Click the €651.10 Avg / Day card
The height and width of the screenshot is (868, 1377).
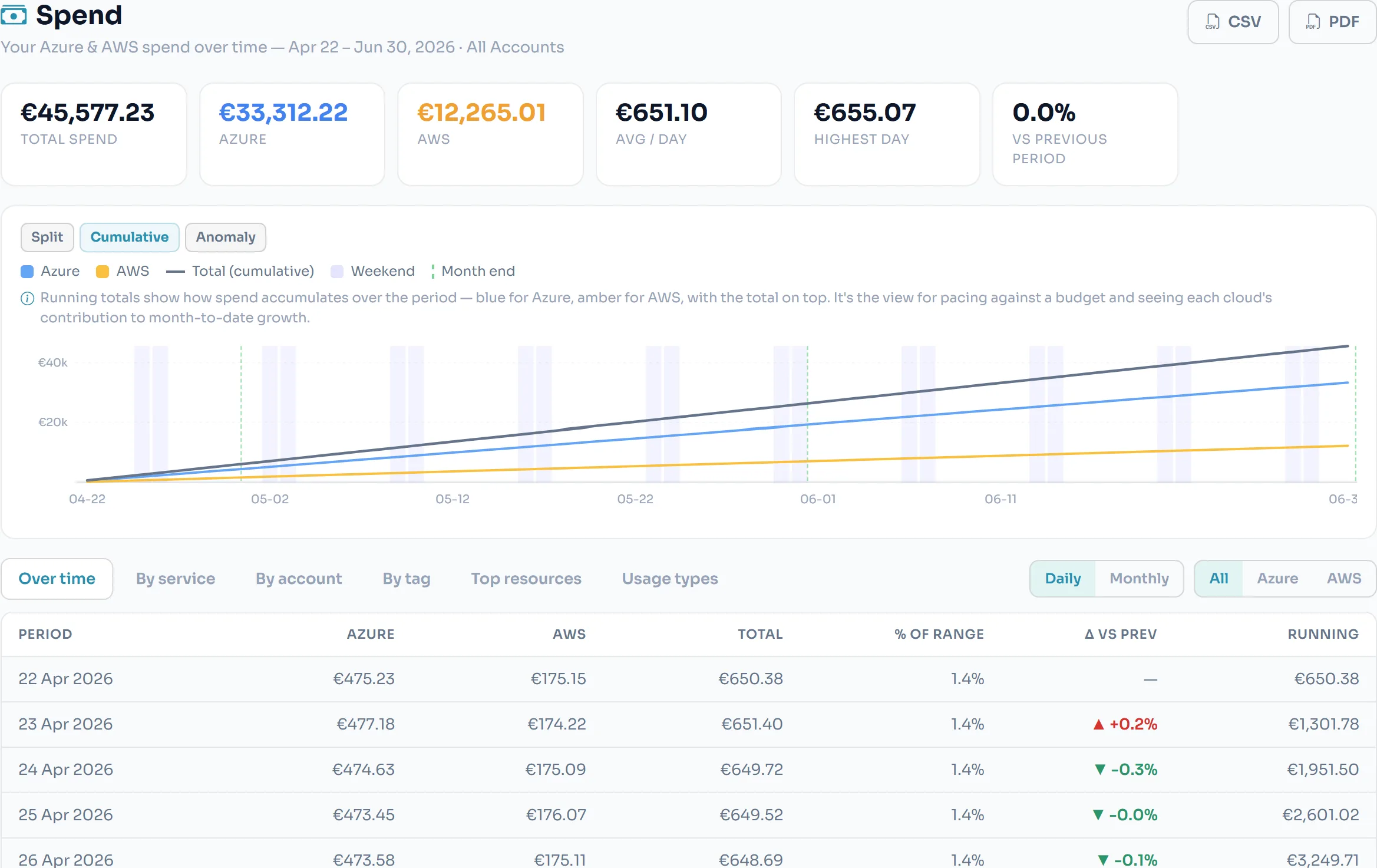pos(689,134)
